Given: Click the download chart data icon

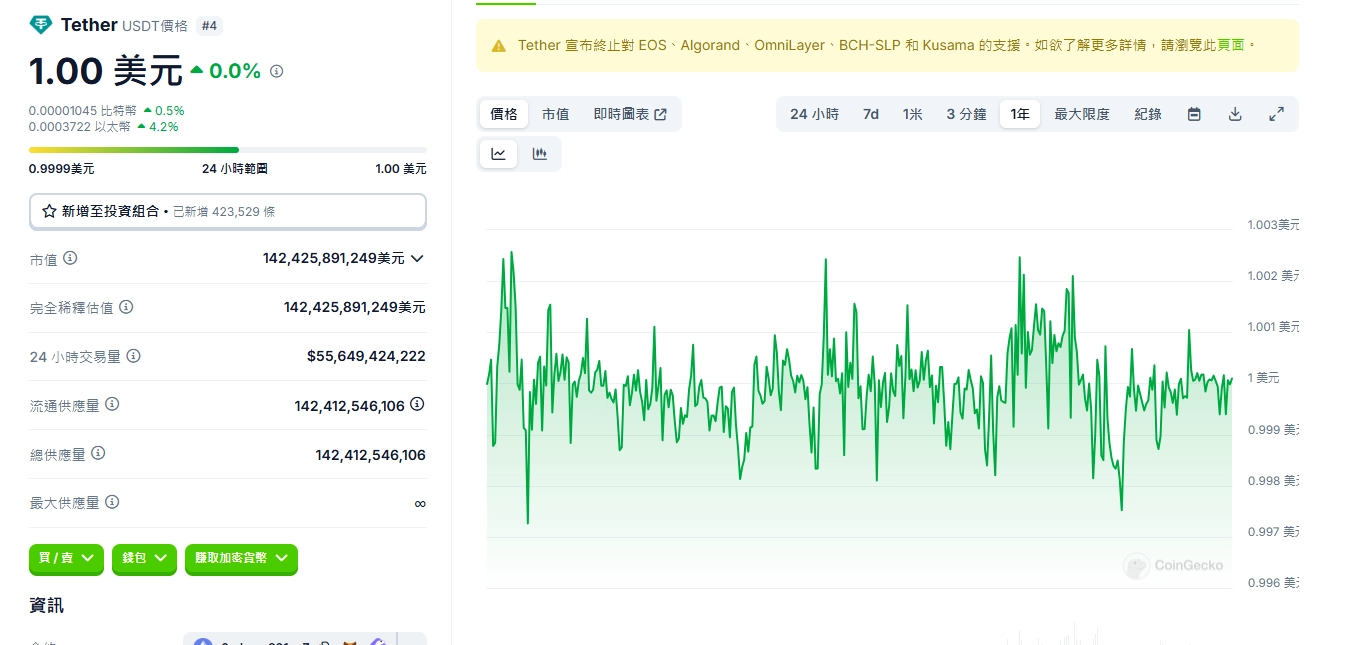Looking at the screenshot, I should pyautogui.click(x=1235, y=114).
